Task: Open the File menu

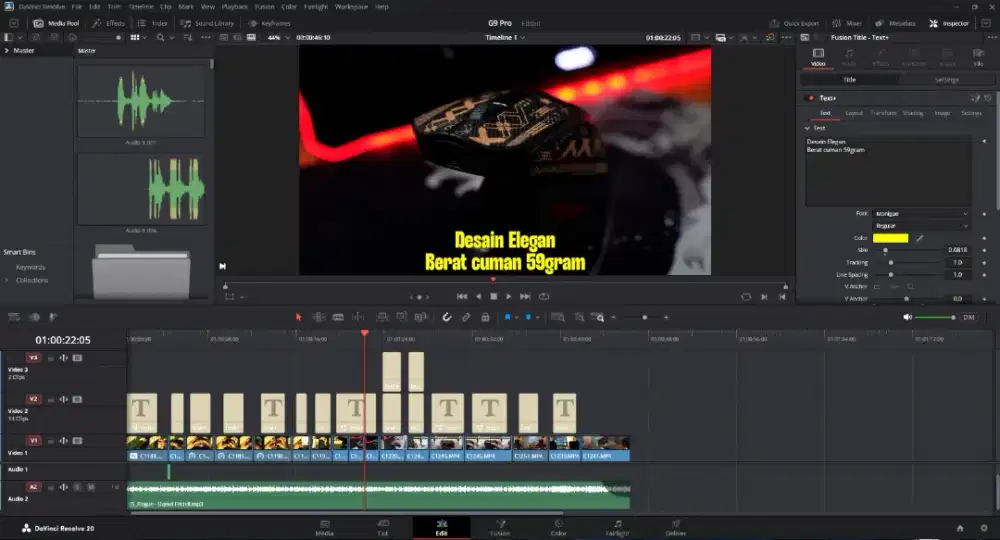Action: (77, 6)
